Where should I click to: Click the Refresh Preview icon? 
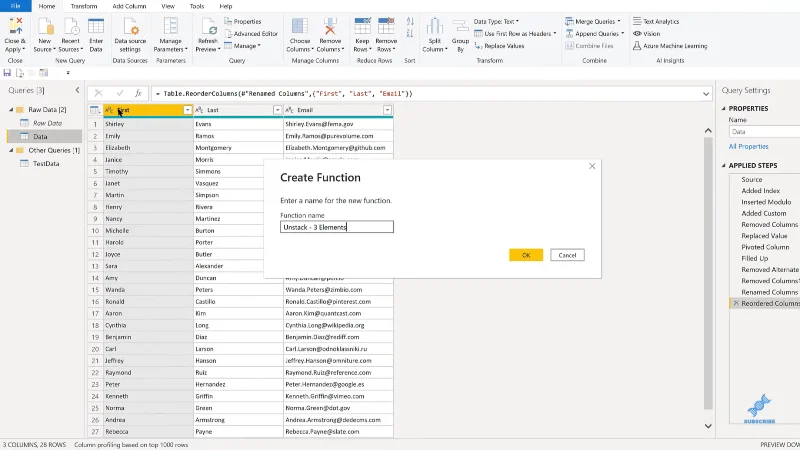[x=208, y=26]
